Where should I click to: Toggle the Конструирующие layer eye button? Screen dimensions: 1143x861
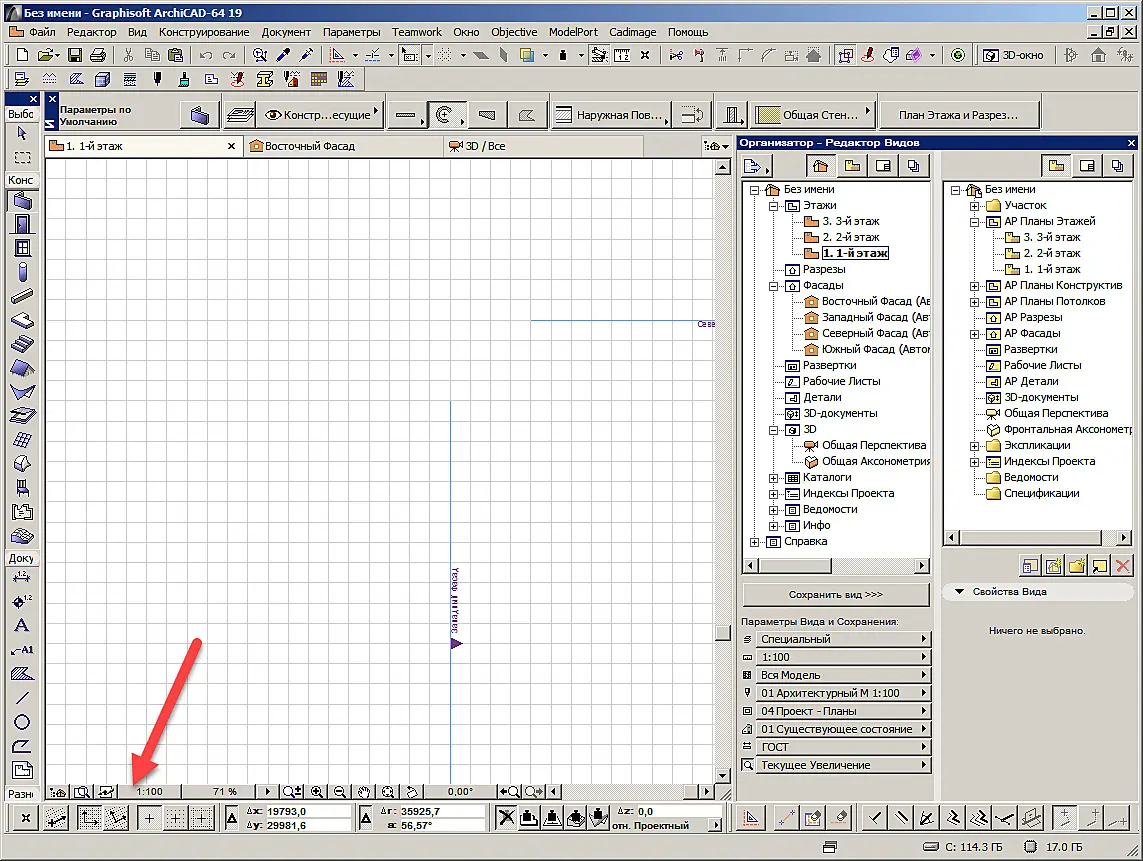[321, 114]
